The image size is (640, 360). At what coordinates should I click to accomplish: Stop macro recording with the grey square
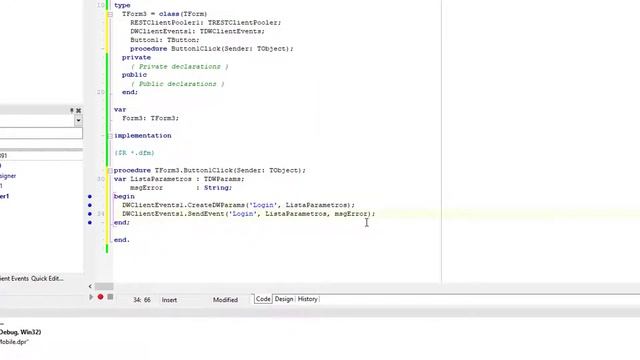click(110, 297)
